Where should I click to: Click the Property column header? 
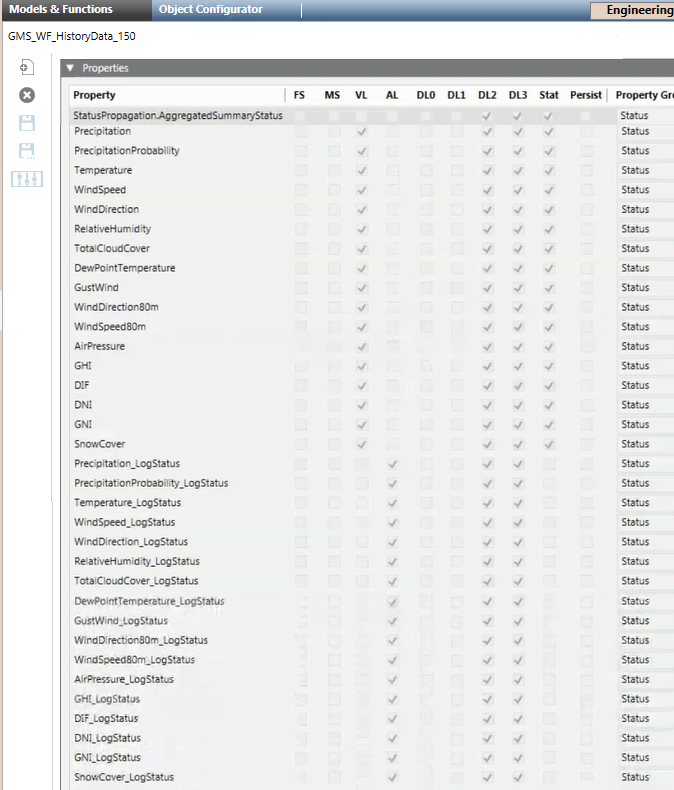[95, 95]
